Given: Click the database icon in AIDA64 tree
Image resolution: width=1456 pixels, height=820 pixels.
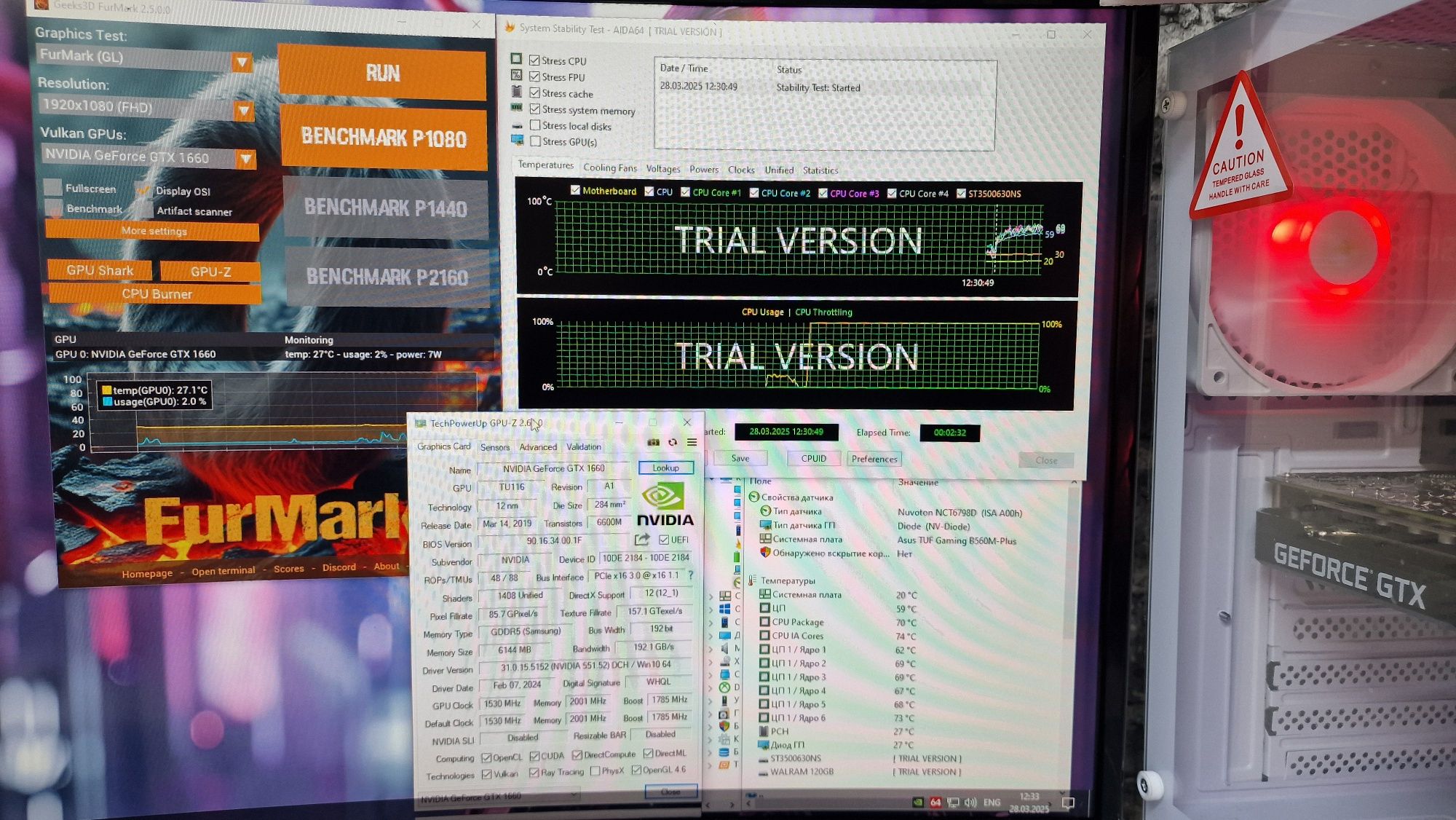Looking at the screenshot, I should click(x=724, y=752).
